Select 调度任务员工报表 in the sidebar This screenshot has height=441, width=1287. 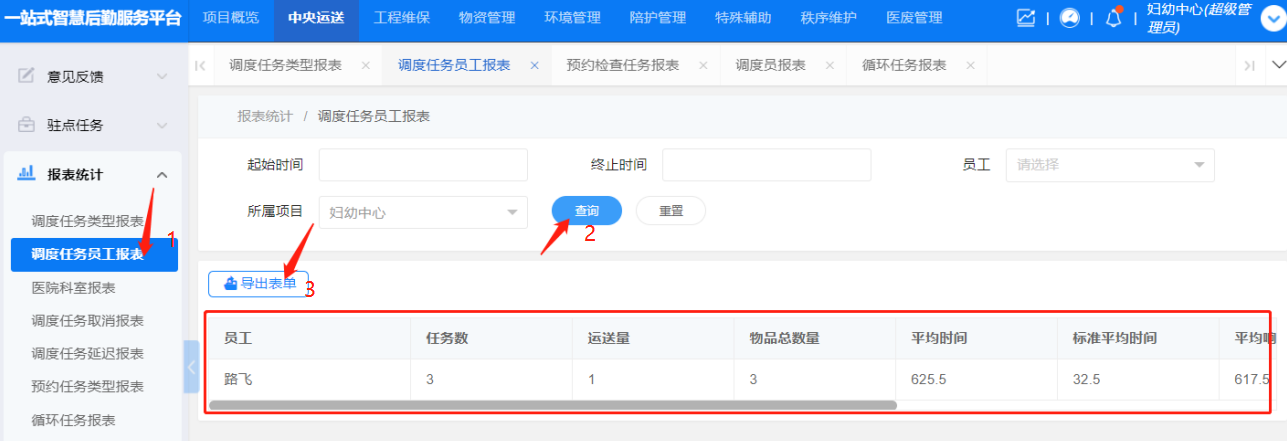coord(94,255)
